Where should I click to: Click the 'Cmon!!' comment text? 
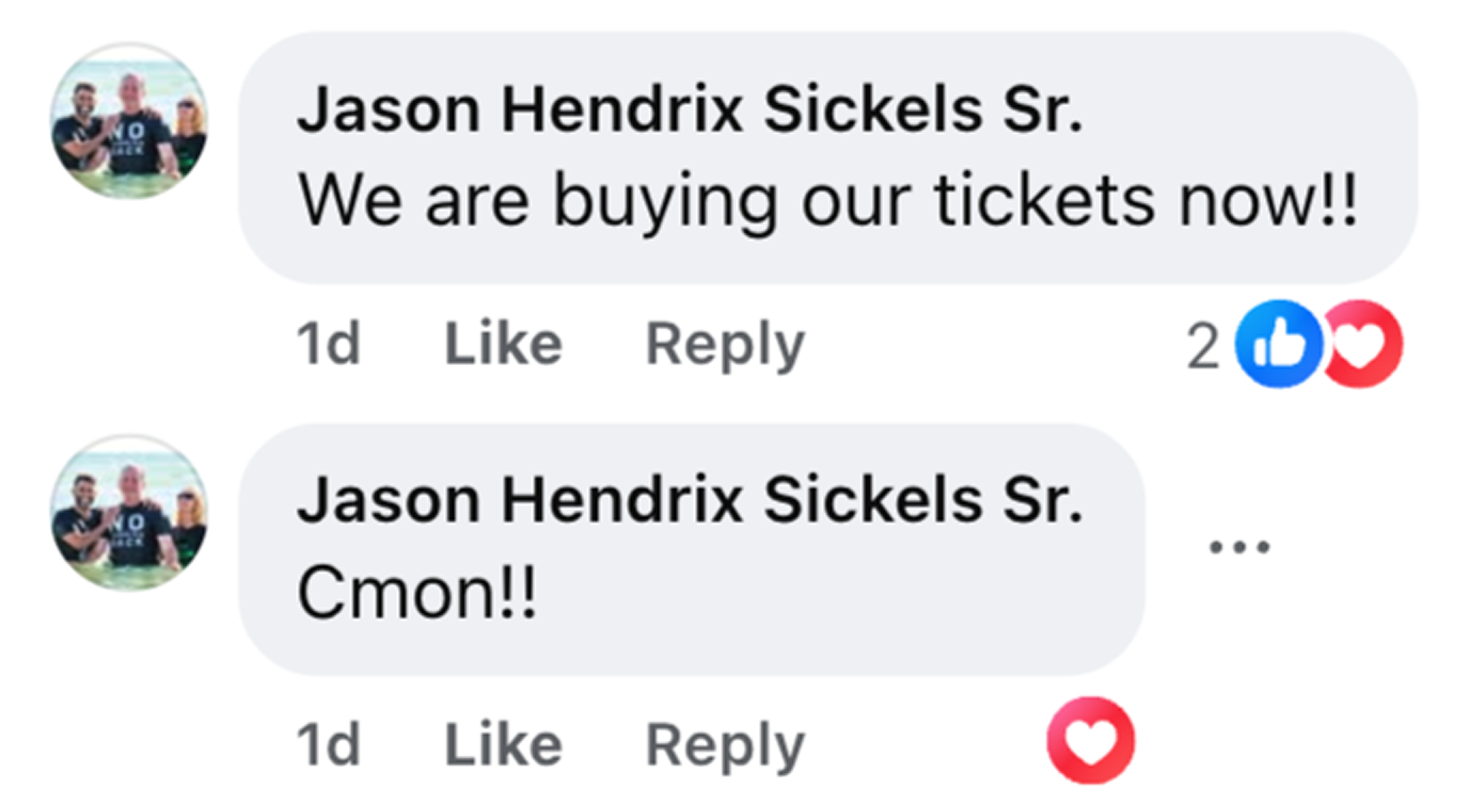(416, 593)
